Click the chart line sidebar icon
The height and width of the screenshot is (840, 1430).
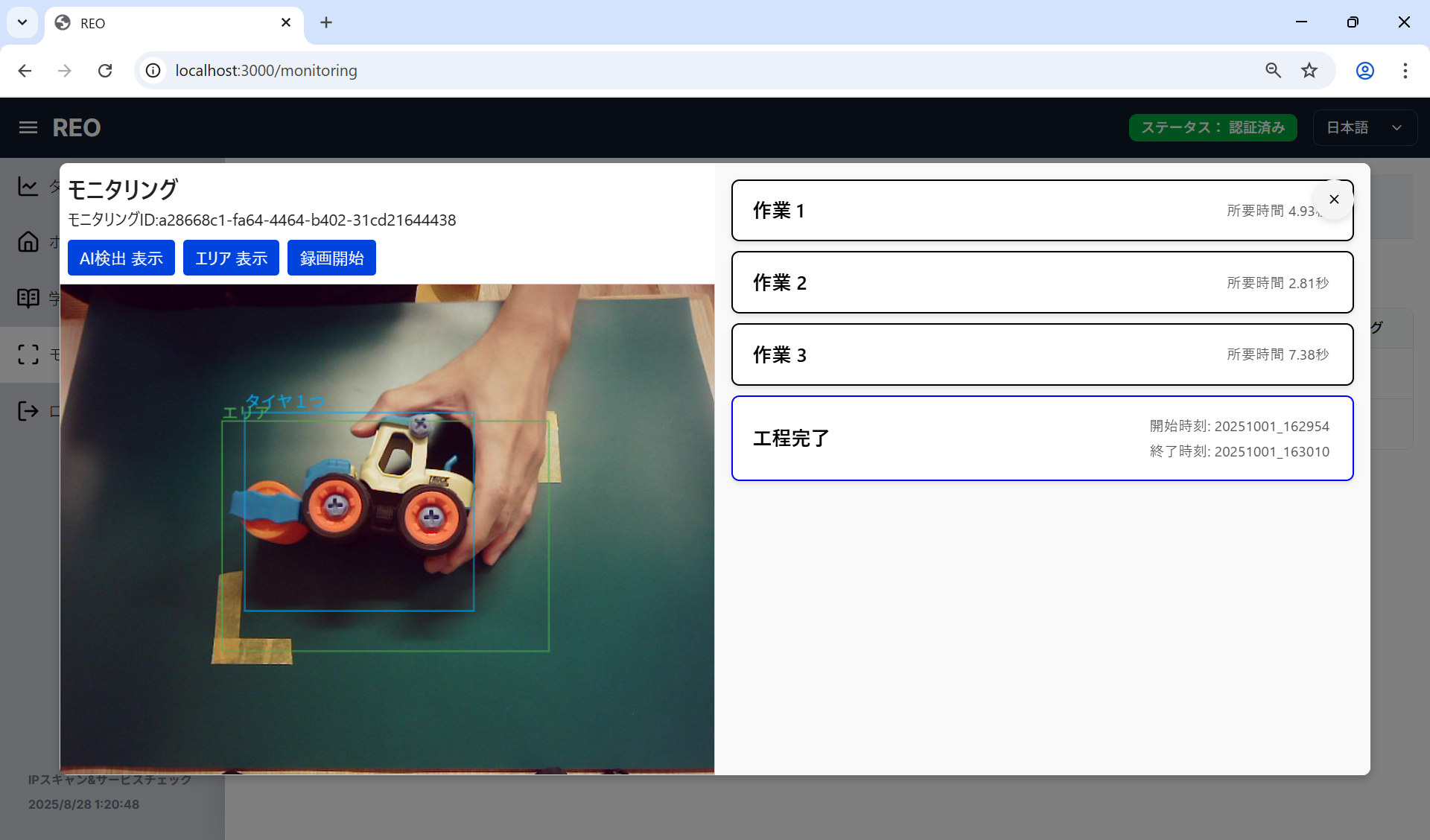[28, 186]
